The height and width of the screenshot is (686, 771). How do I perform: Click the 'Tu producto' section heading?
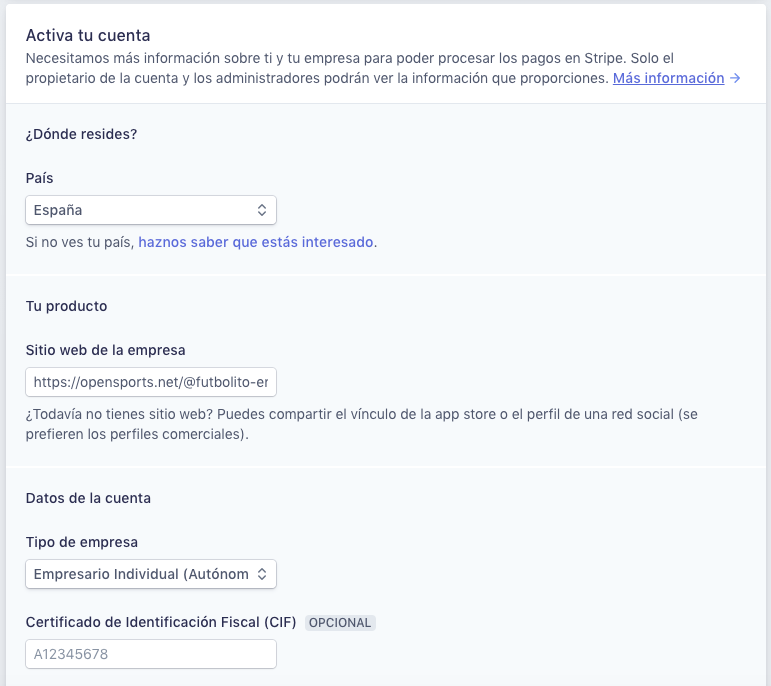pos(66,306)
